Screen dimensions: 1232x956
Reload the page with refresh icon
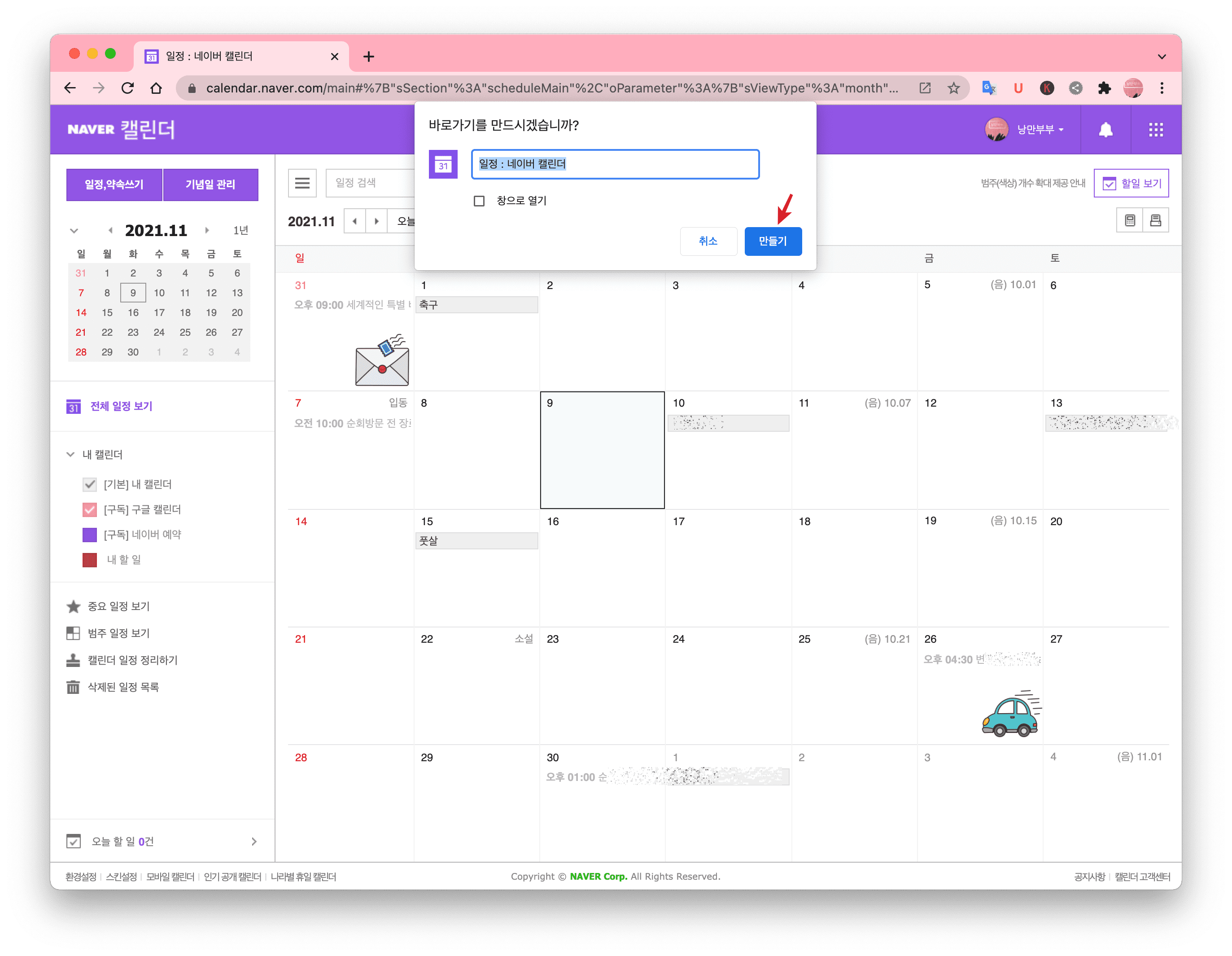pos(128,88)
